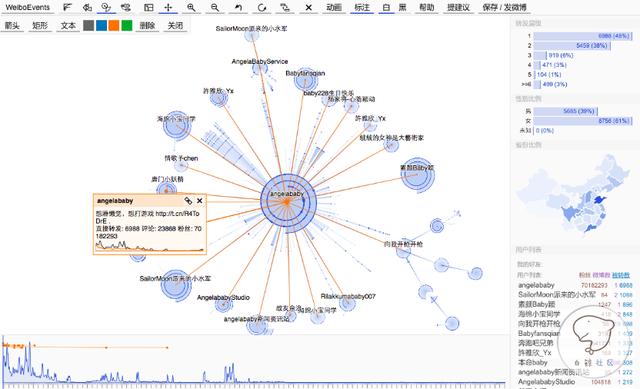Click the X clear icon in toolbar
This screenshot has width=640, height=389.
tap(309, 7)
